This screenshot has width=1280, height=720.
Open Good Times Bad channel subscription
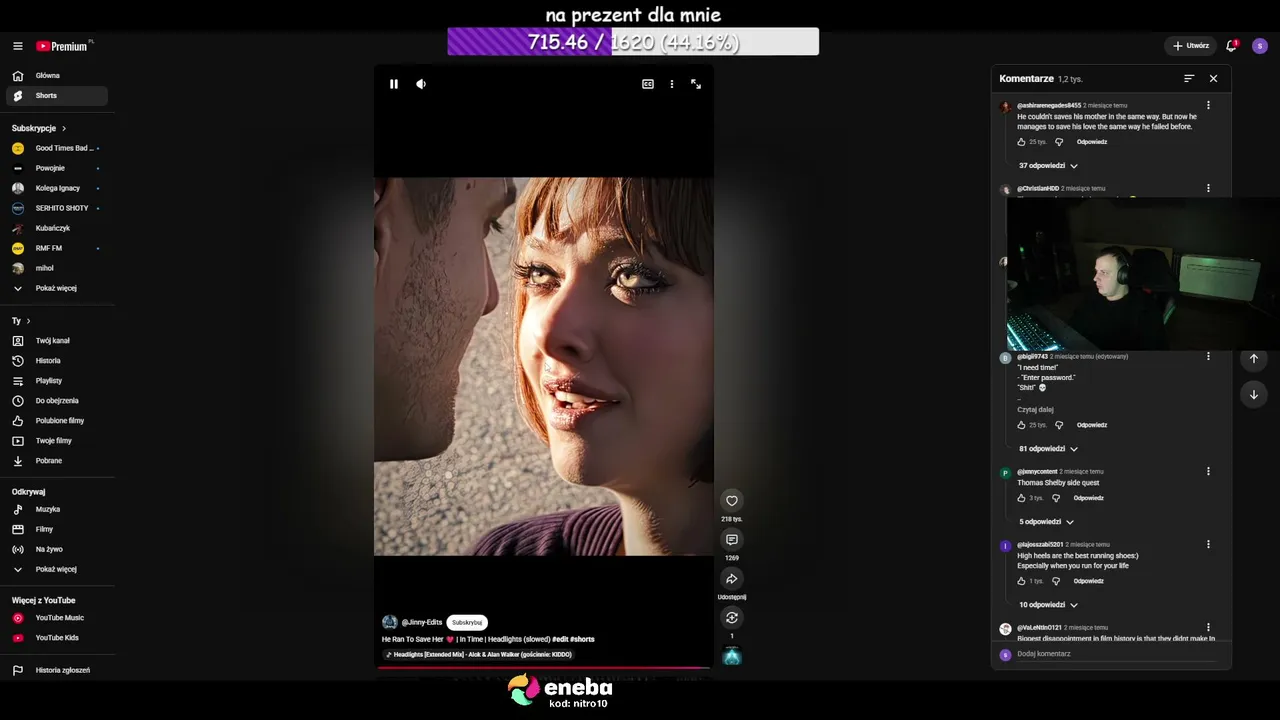click(57, 148)
